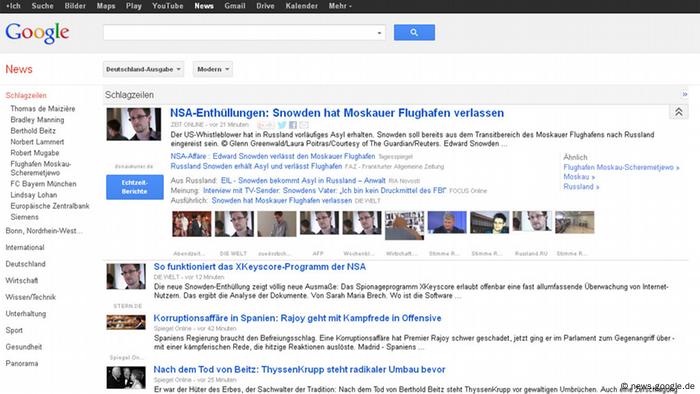The image size is (700, 394).
Task: Open Kalender from the top bar
Action: pos(302,6)
